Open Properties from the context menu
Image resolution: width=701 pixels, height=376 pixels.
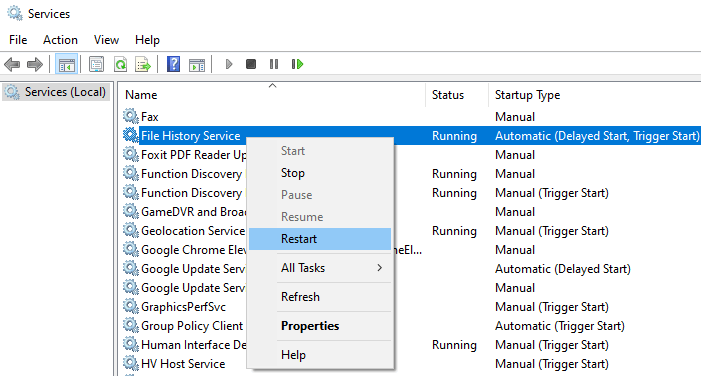pos(320,326)
